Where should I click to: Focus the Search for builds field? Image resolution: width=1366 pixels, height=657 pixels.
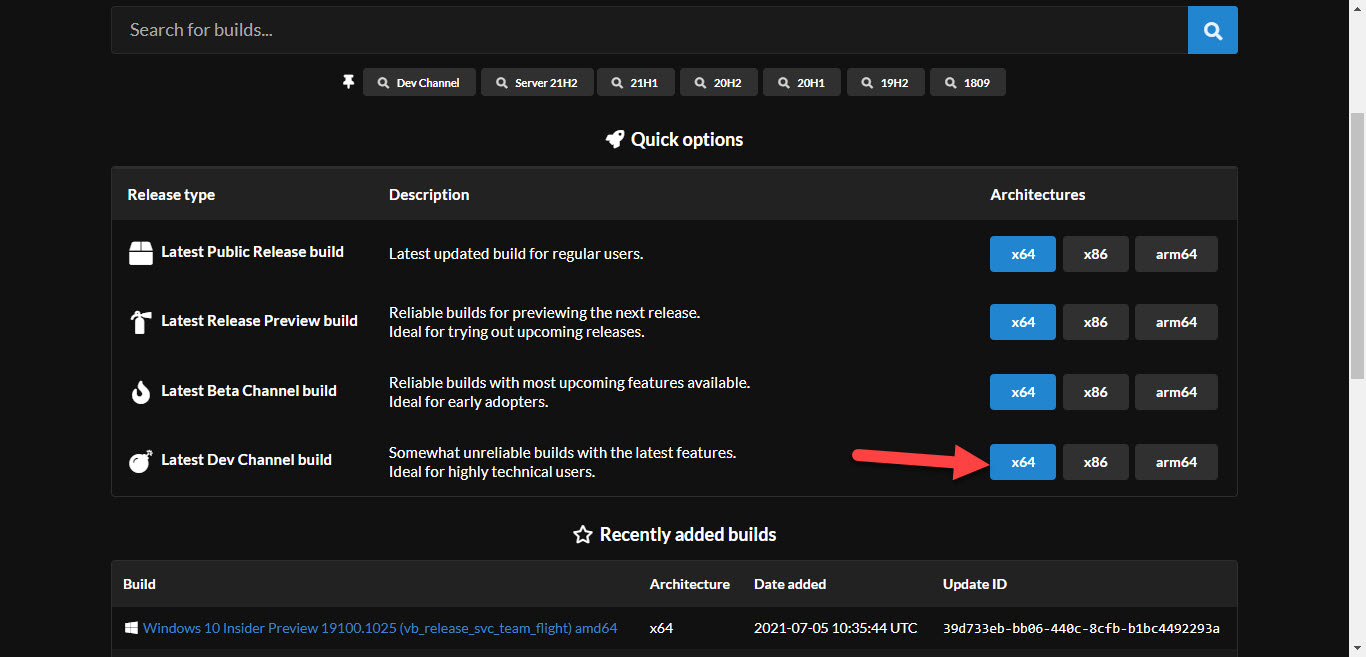click(x=648, y=30)
